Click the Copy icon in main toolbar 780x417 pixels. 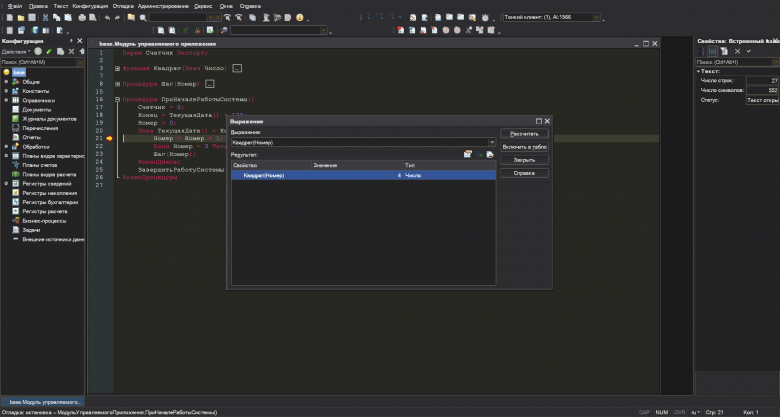(56, 17)
